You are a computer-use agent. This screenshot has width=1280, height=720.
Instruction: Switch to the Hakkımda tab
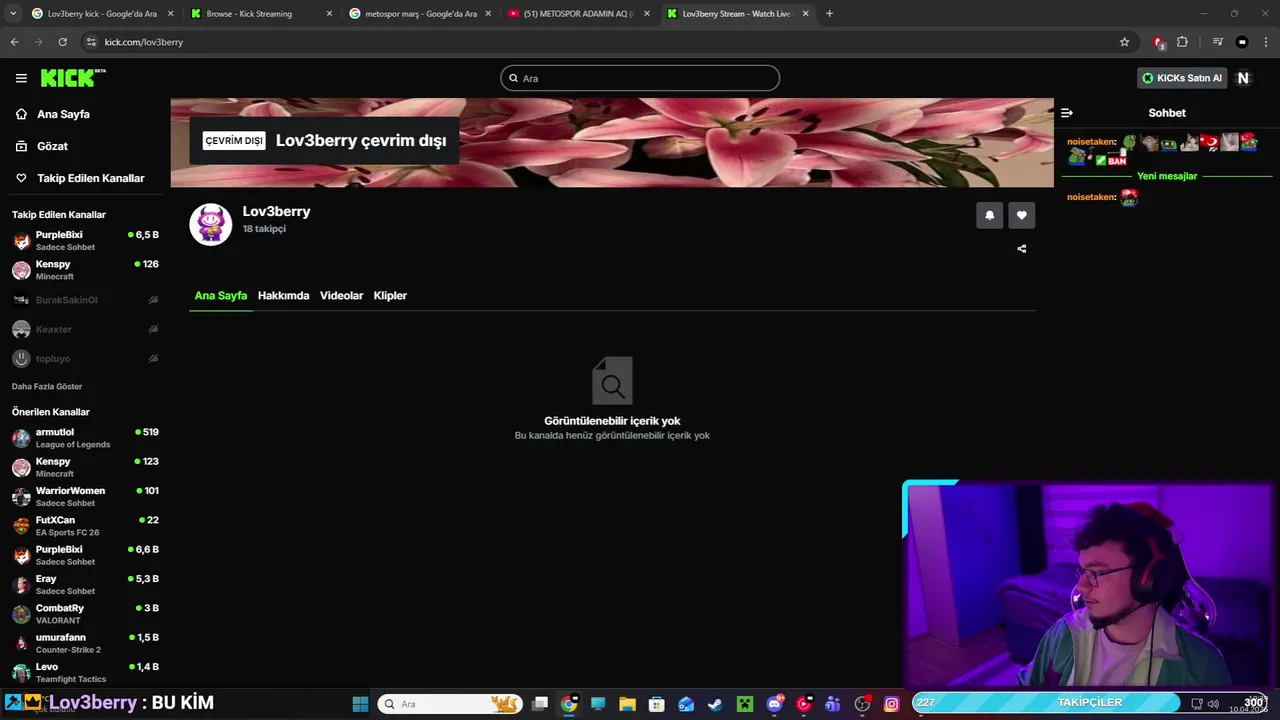point(283,296)
